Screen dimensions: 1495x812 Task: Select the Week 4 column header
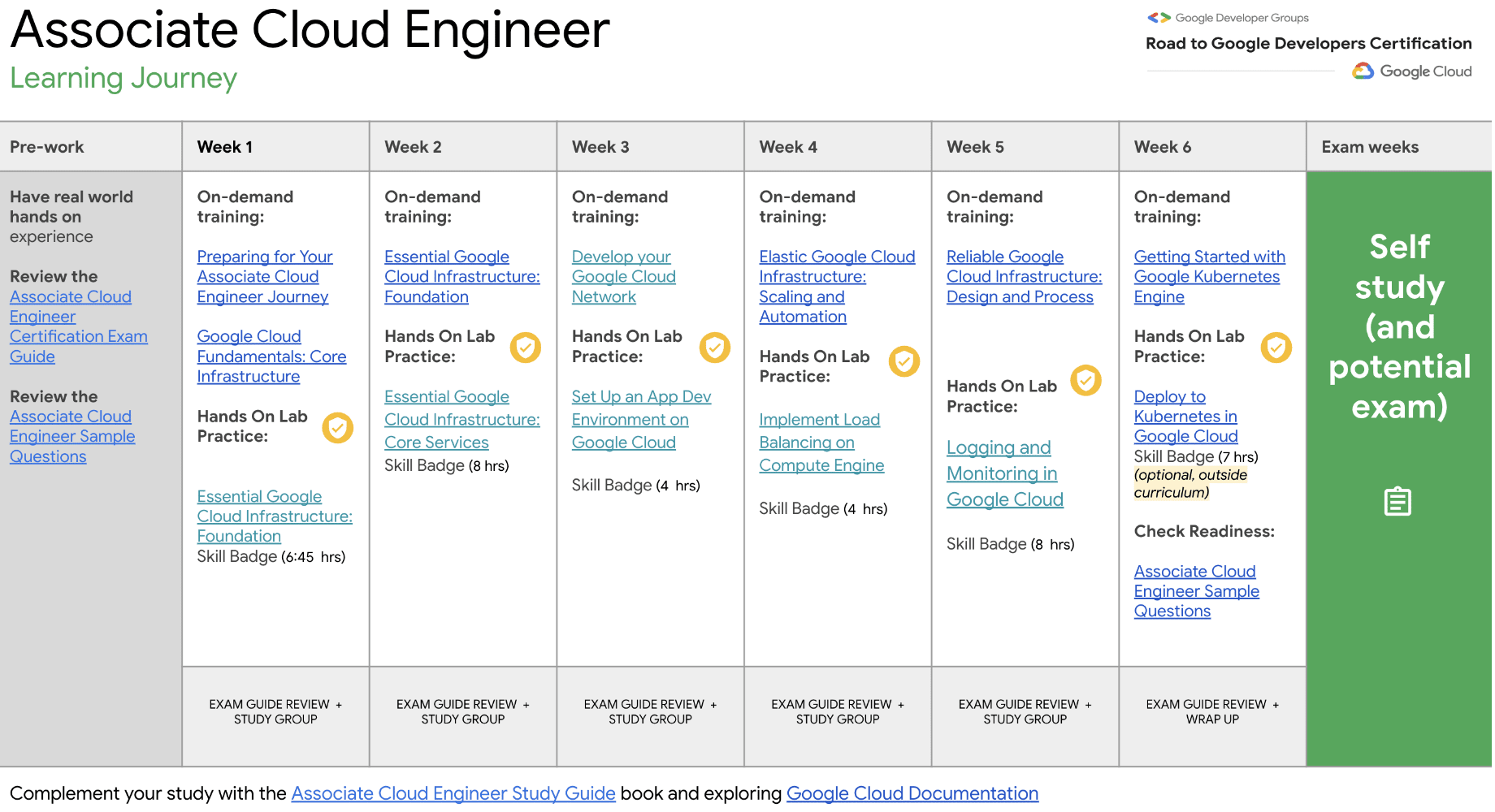[788, 147]
